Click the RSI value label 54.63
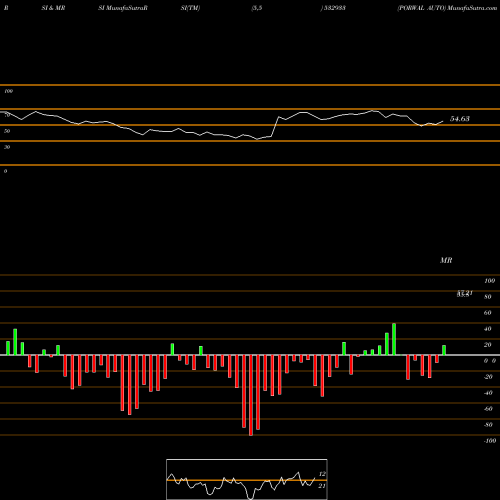This screenshot has height=500, width=500. (x=460, y=119)
